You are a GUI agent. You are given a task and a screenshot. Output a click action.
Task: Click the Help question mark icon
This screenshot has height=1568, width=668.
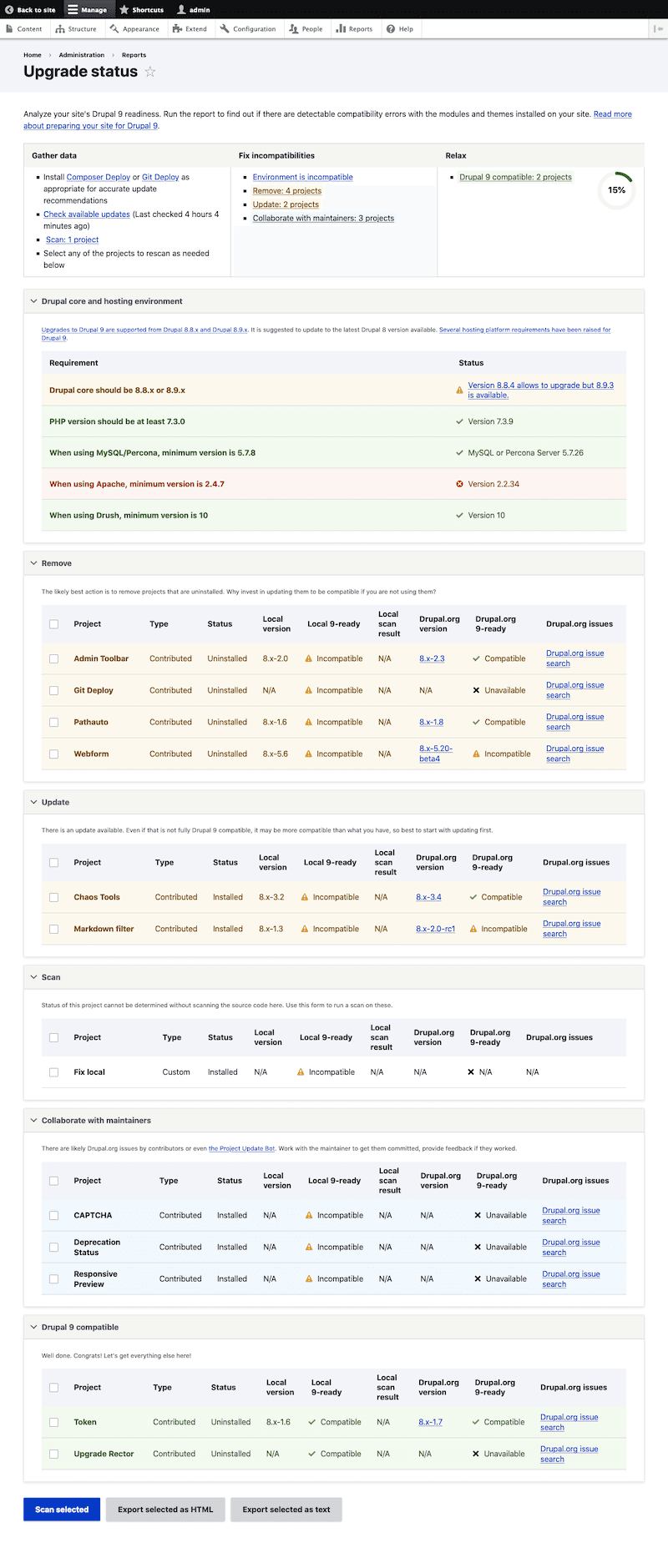(391, 28)
